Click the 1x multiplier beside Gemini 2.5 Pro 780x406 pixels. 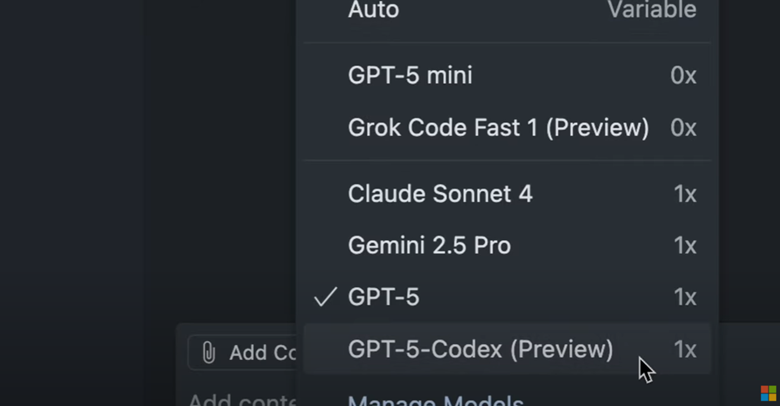click(684, 245)
